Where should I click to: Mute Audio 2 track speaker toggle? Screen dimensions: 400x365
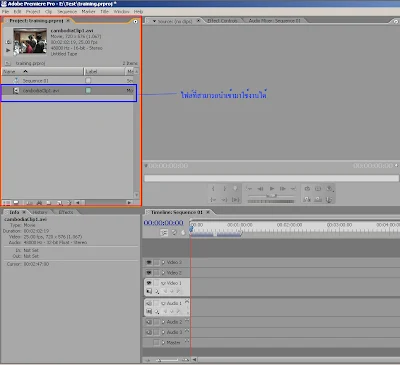tap(149, 322)
